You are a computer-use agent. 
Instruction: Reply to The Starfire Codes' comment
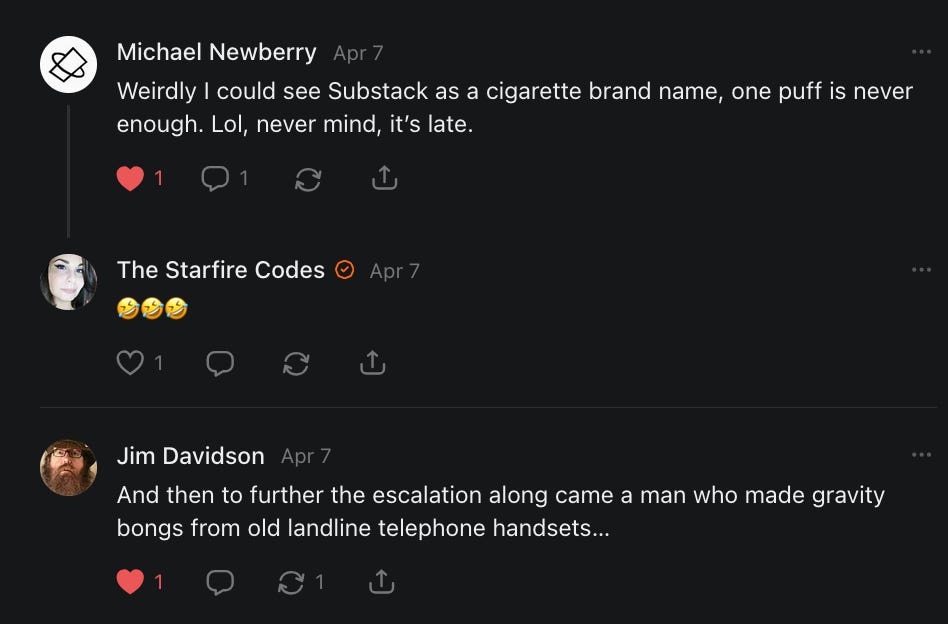tap(220, 363)
